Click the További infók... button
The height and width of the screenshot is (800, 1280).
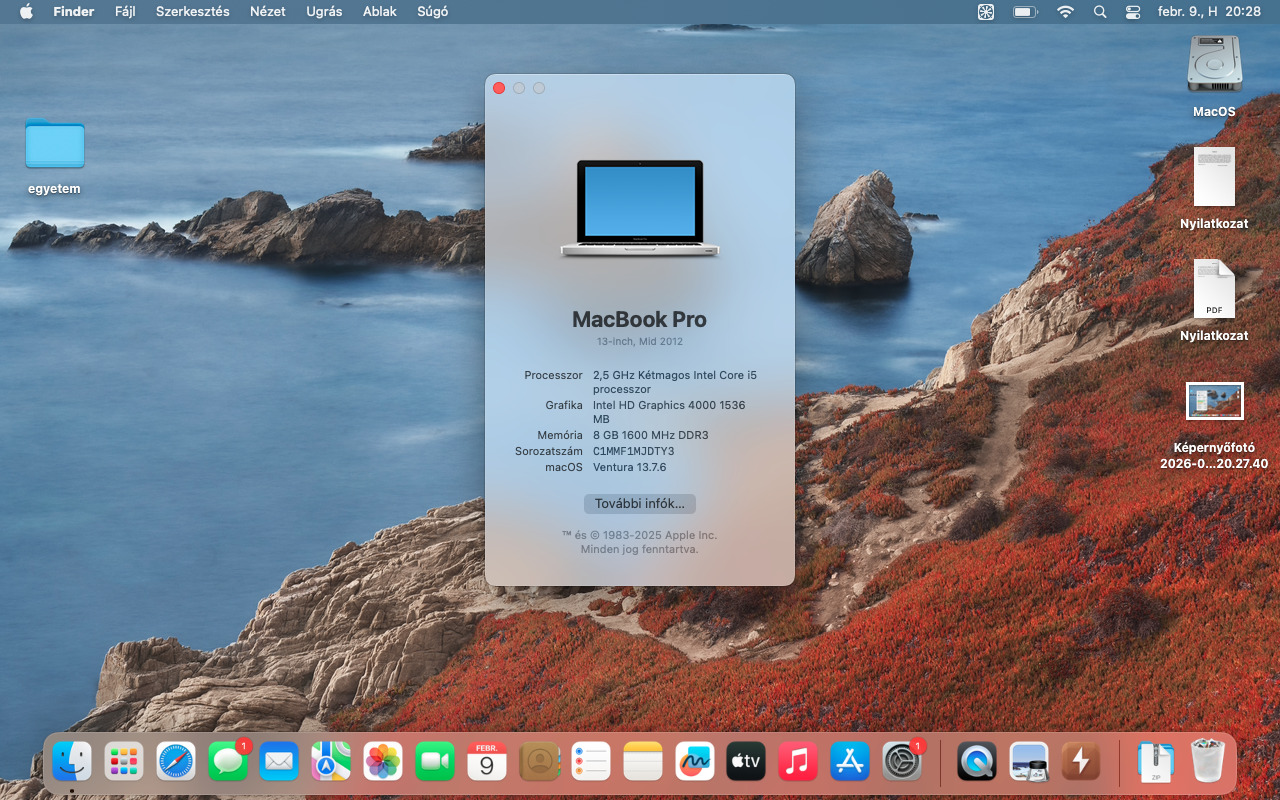(640, 504)
